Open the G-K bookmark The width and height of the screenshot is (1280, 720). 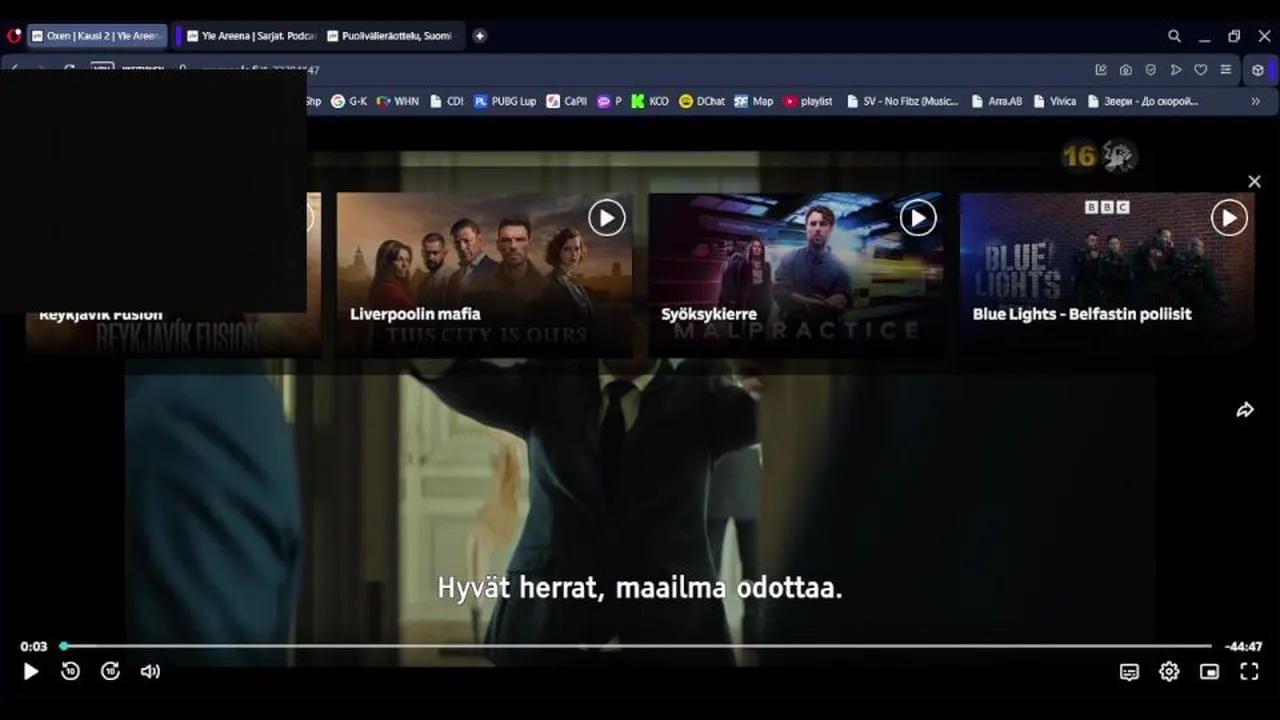[349, 101]
